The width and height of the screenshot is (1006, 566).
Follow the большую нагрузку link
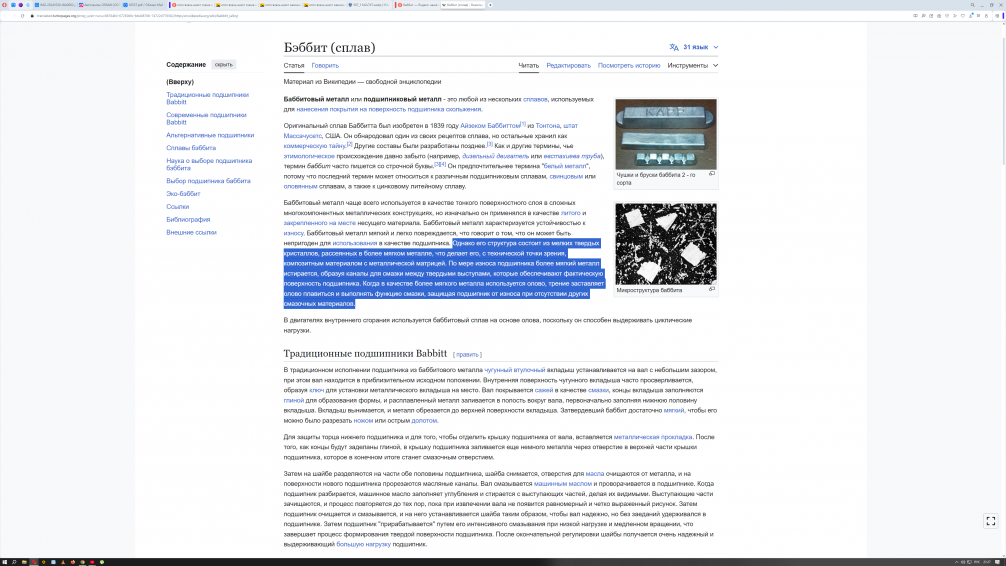(363, 544)
